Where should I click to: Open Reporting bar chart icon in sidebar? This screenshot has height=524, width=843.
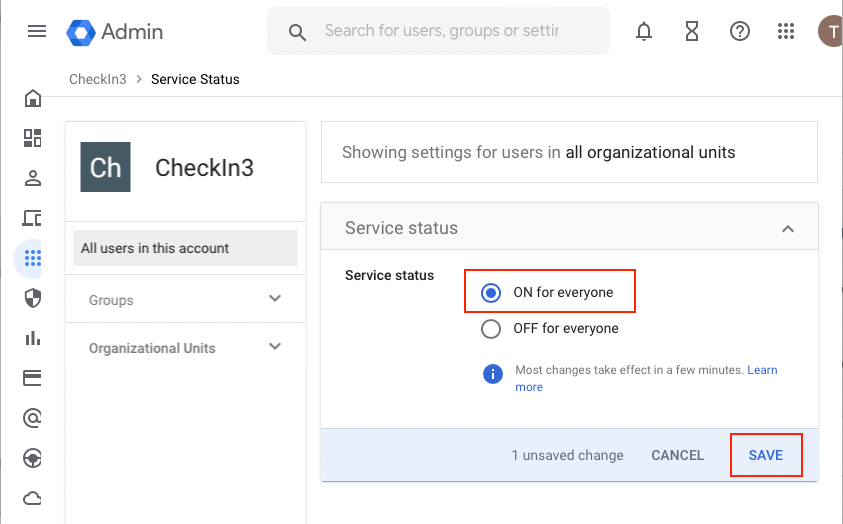tap(33, 338)
